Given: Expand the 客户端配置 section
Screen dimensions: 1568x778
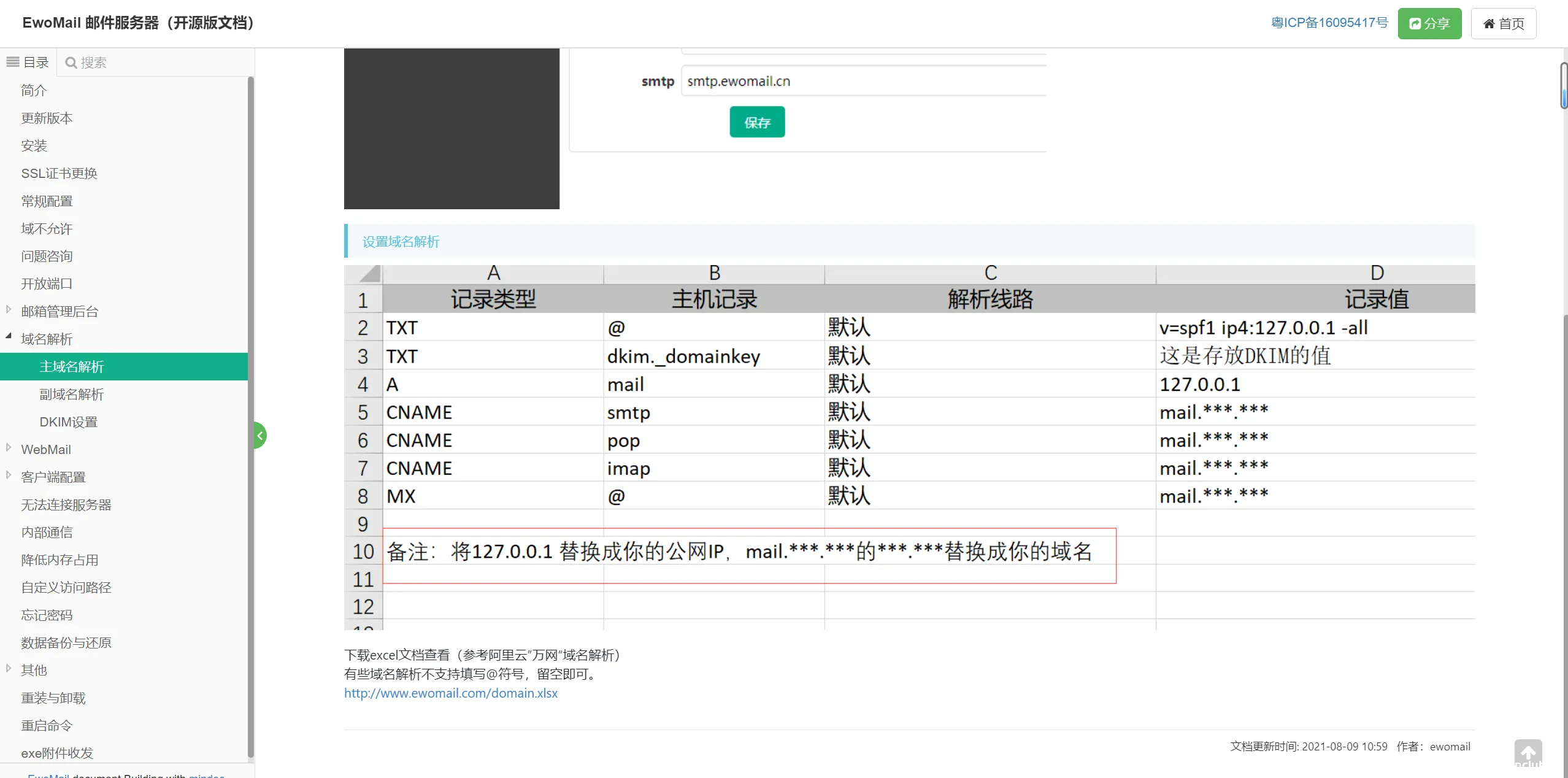Looking at the screenshot, I should (x=7, y=476).
